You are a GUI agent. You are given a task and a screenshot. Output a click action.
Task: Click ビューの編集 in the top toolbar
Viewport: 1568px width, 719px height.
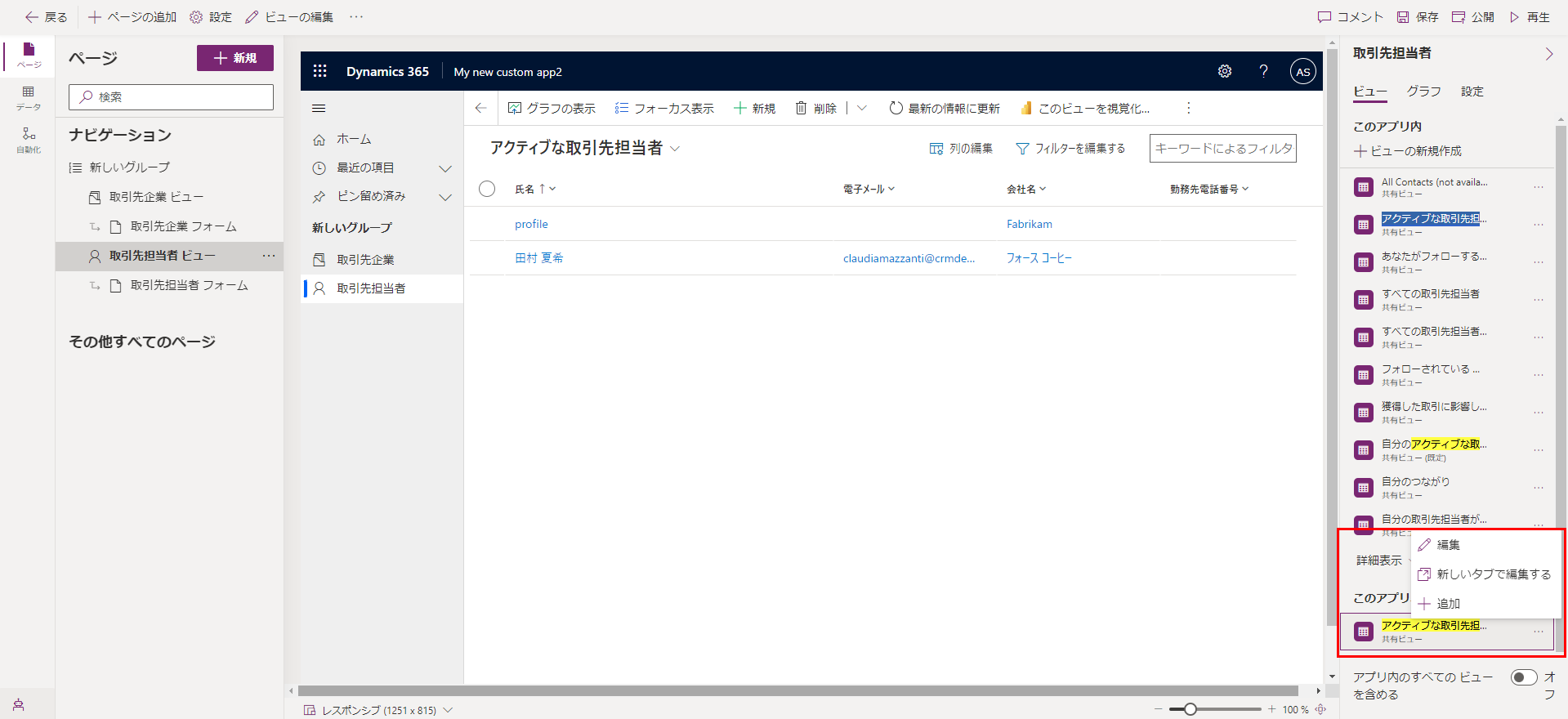tap(289, 16)
